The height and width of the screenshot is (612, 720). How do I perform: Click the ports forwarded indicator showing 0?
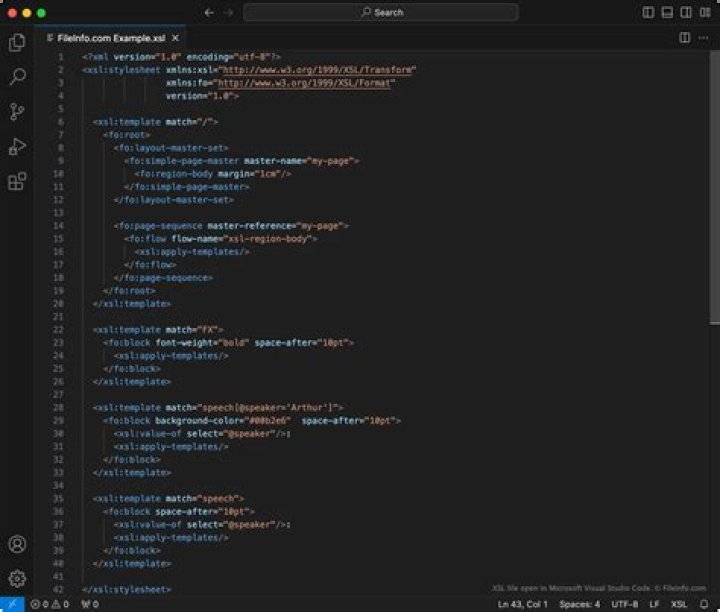tap(90, 604)
